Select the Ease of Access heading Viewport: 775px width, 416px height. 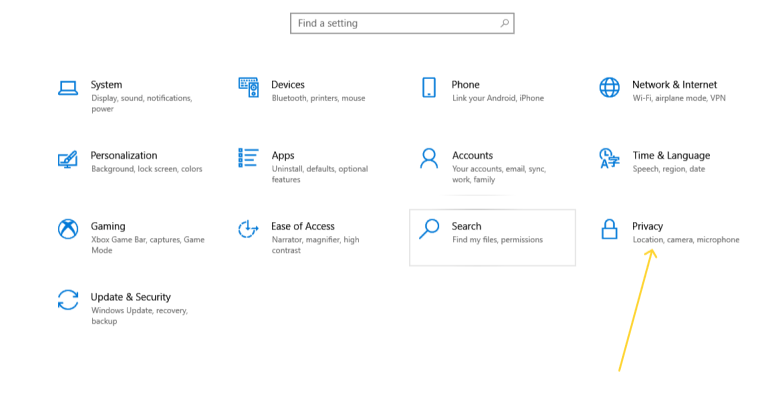(x=302, y=226)
